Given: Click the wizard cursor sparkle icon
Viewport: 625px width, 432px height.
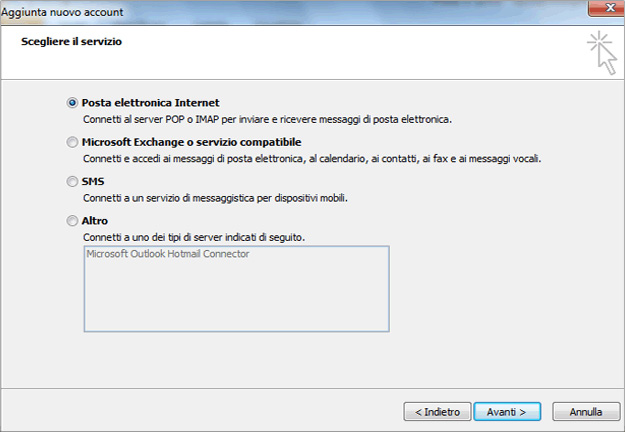Looking at the screenshot, I should [x=602, y=53].
